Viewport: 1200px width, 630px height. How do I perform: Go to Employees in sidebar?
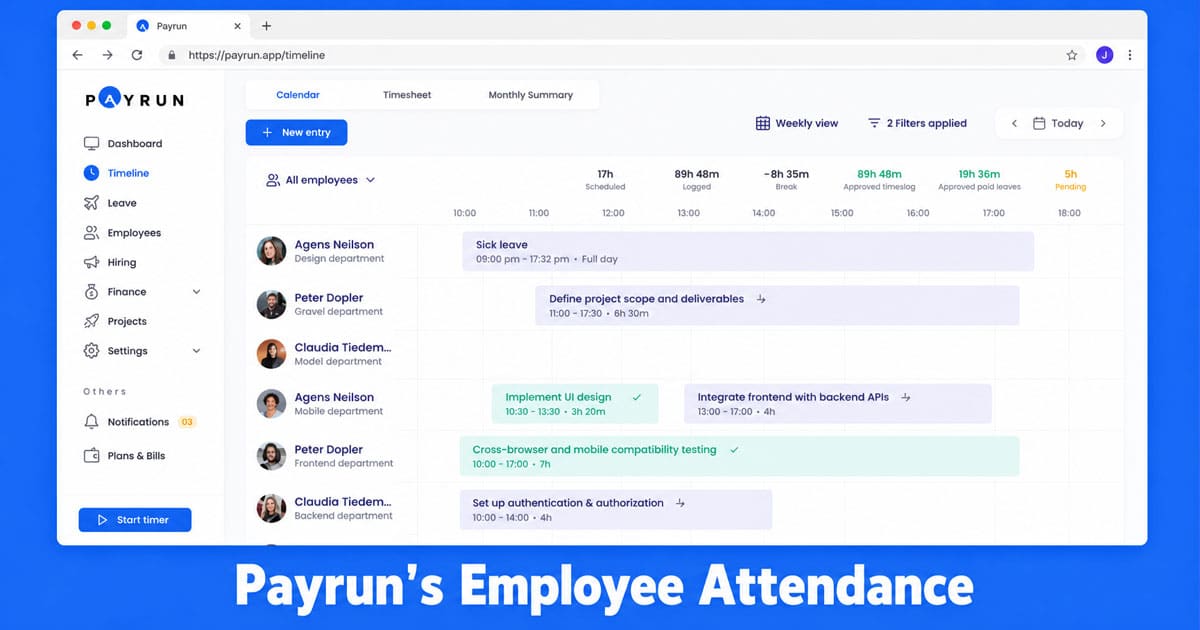pyautogui.click(x=134, y=233)
